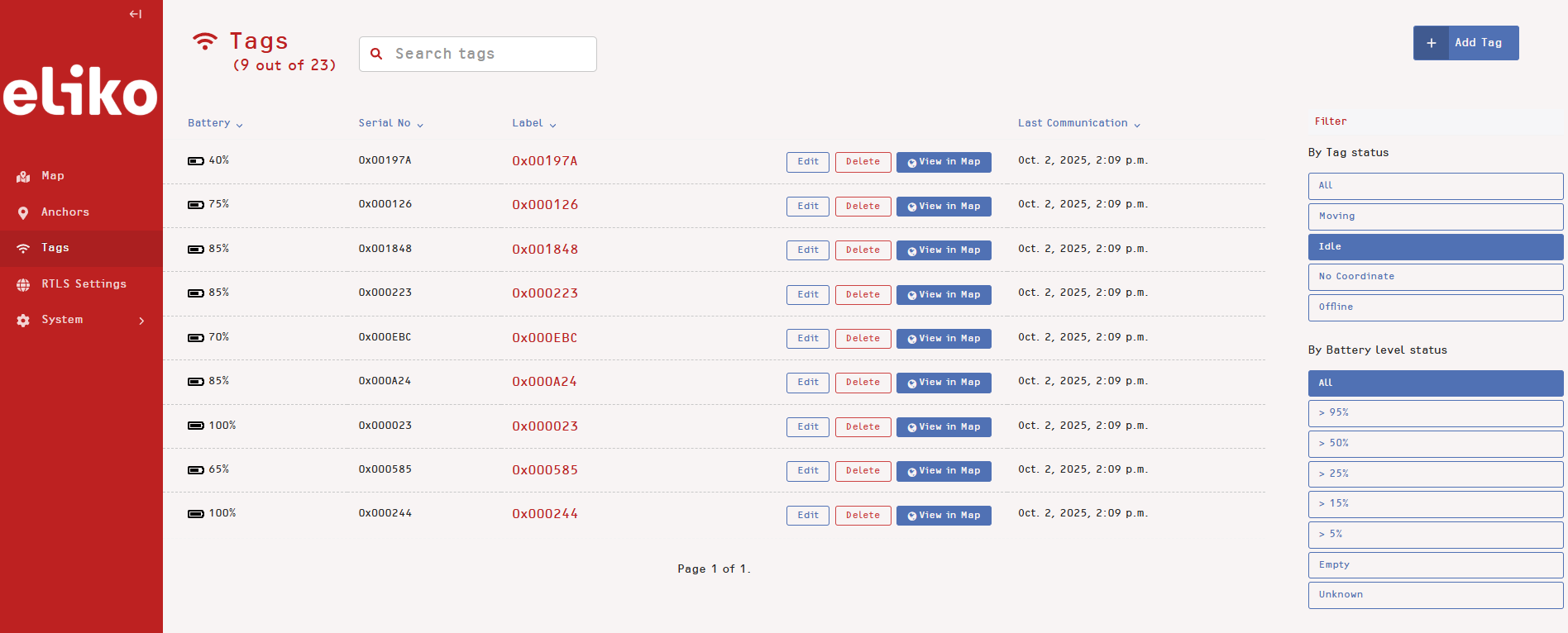1568x633 pixels.
Task: View tag 0x000023 in Map
Action: (x=944, y=427)
